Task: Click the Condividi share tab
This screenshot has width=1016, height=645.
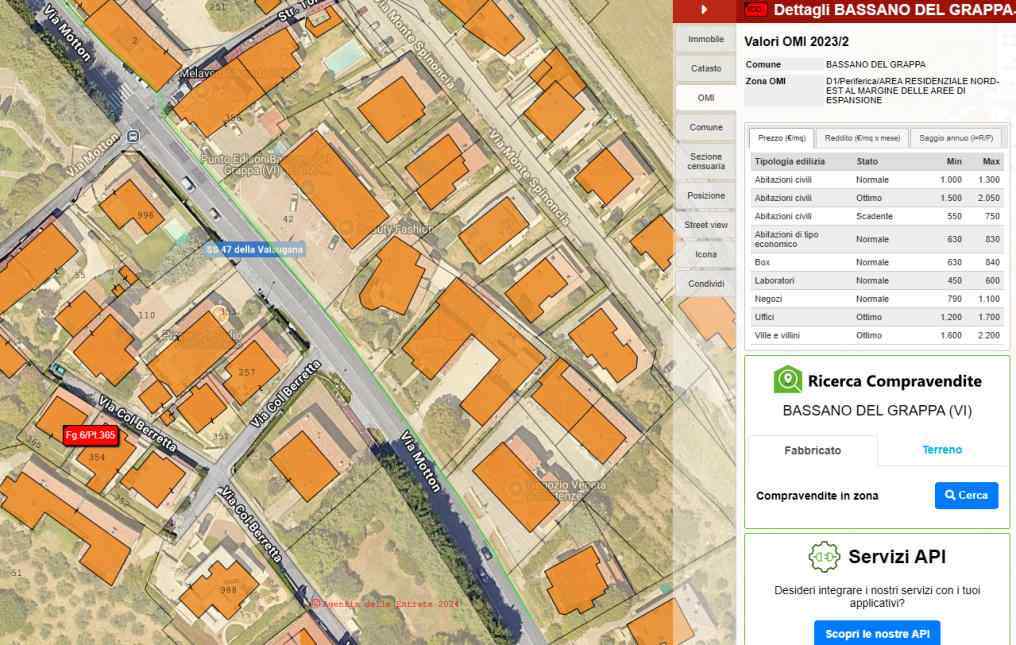Action: tap(706, 283)
